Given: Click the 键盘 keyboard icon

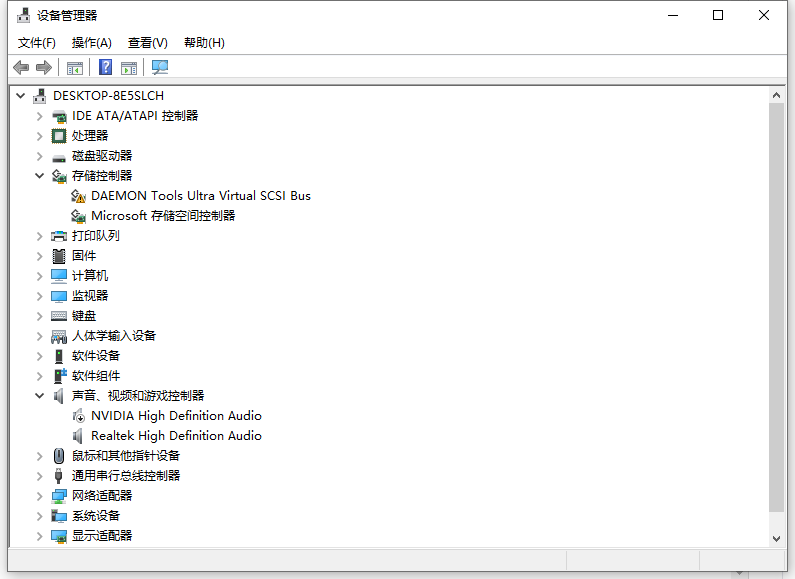Looking at the screenshot, I should [x=59, y=315].
